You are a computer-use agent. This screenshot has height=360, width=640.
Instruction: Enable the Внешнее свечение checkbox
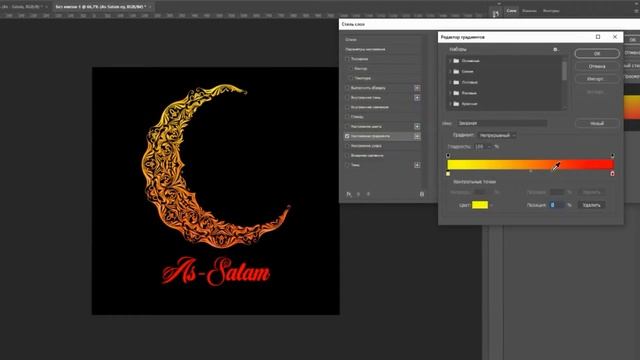click(x=347, y=156)
